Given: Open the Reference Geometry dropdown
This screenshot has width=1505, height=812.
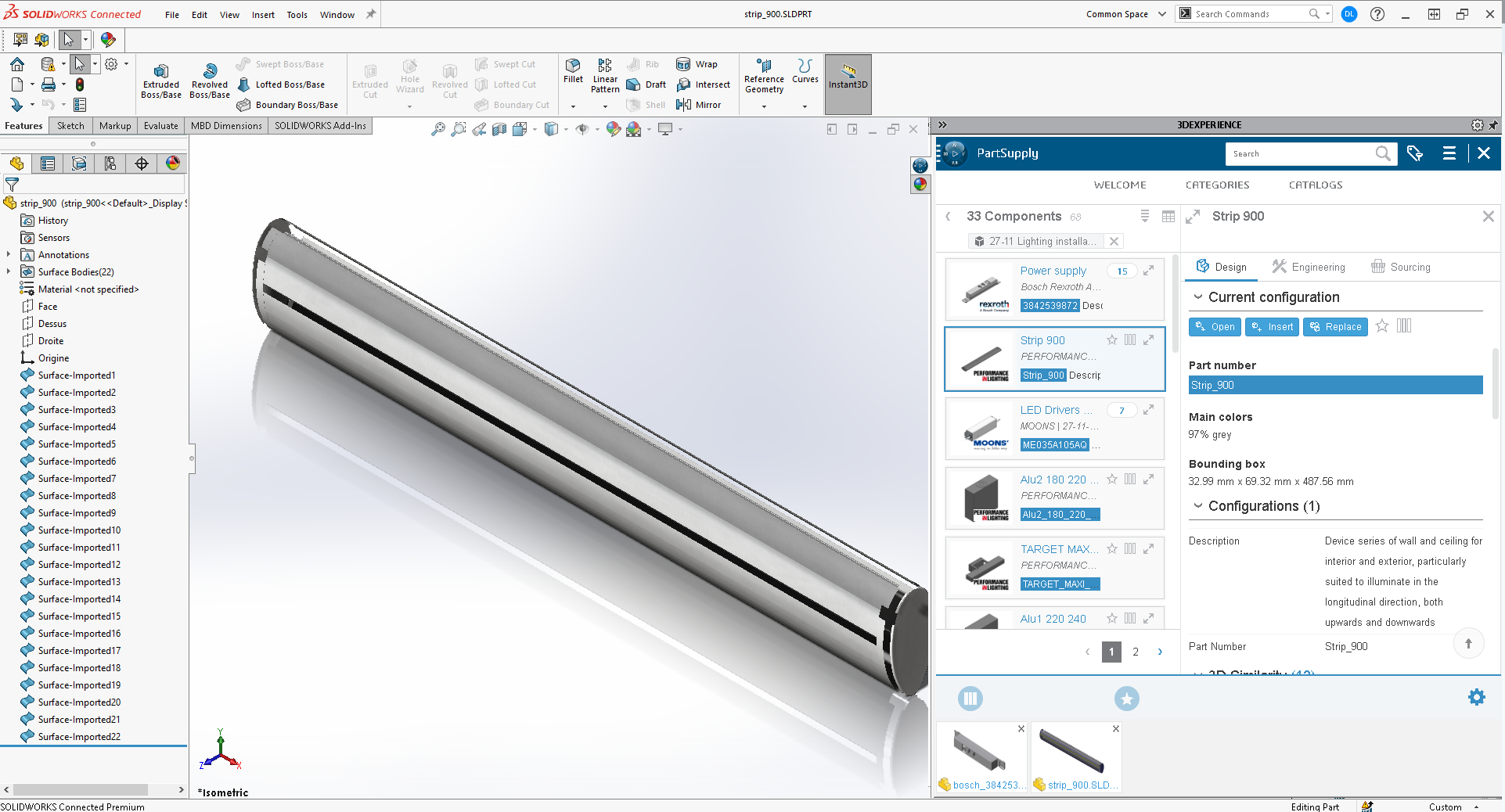Looking at the screenshot, I should click(x=764, y=106).
